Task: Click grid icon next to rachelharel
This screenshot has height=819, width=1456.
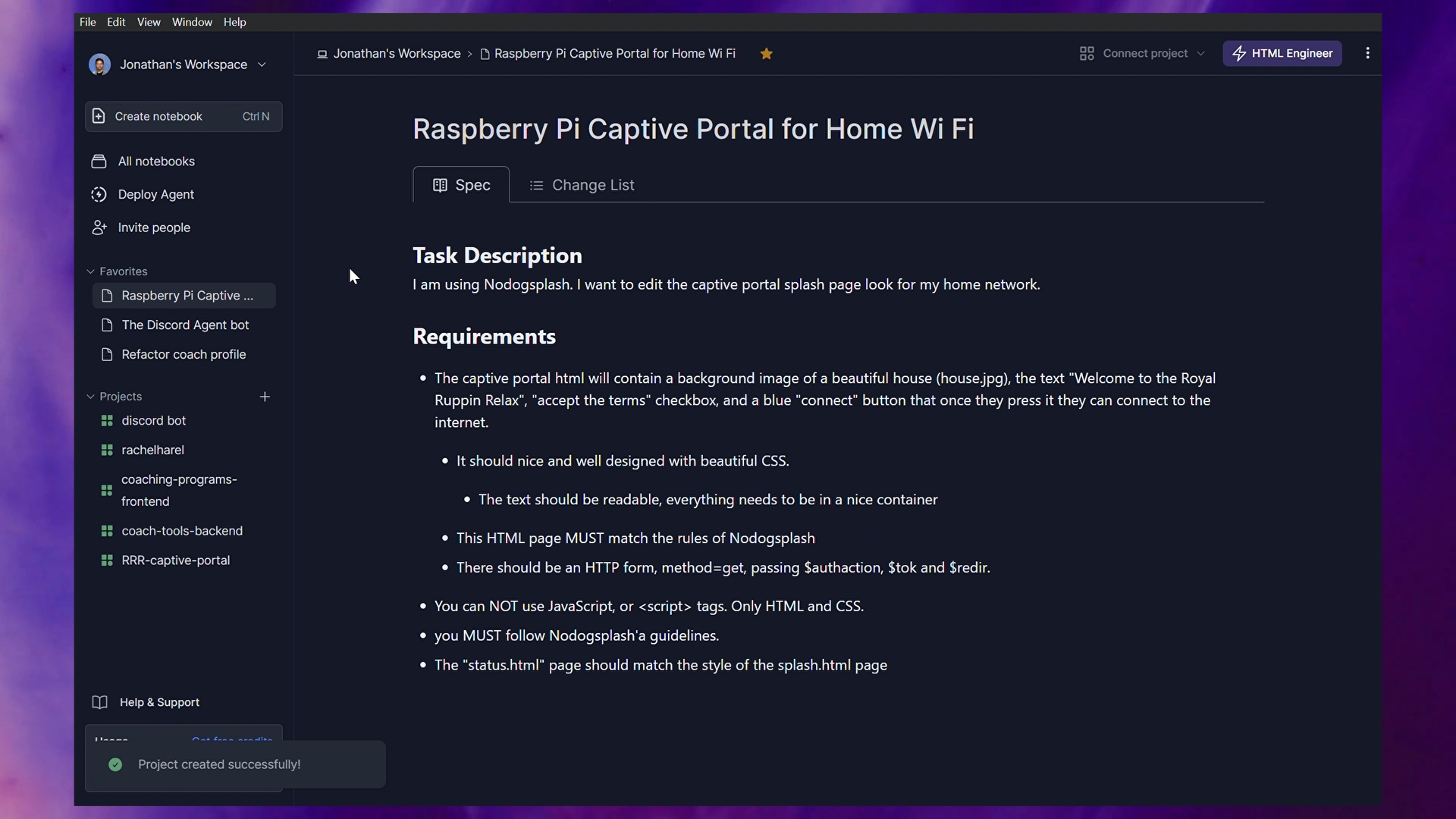Action: (107, 450)
